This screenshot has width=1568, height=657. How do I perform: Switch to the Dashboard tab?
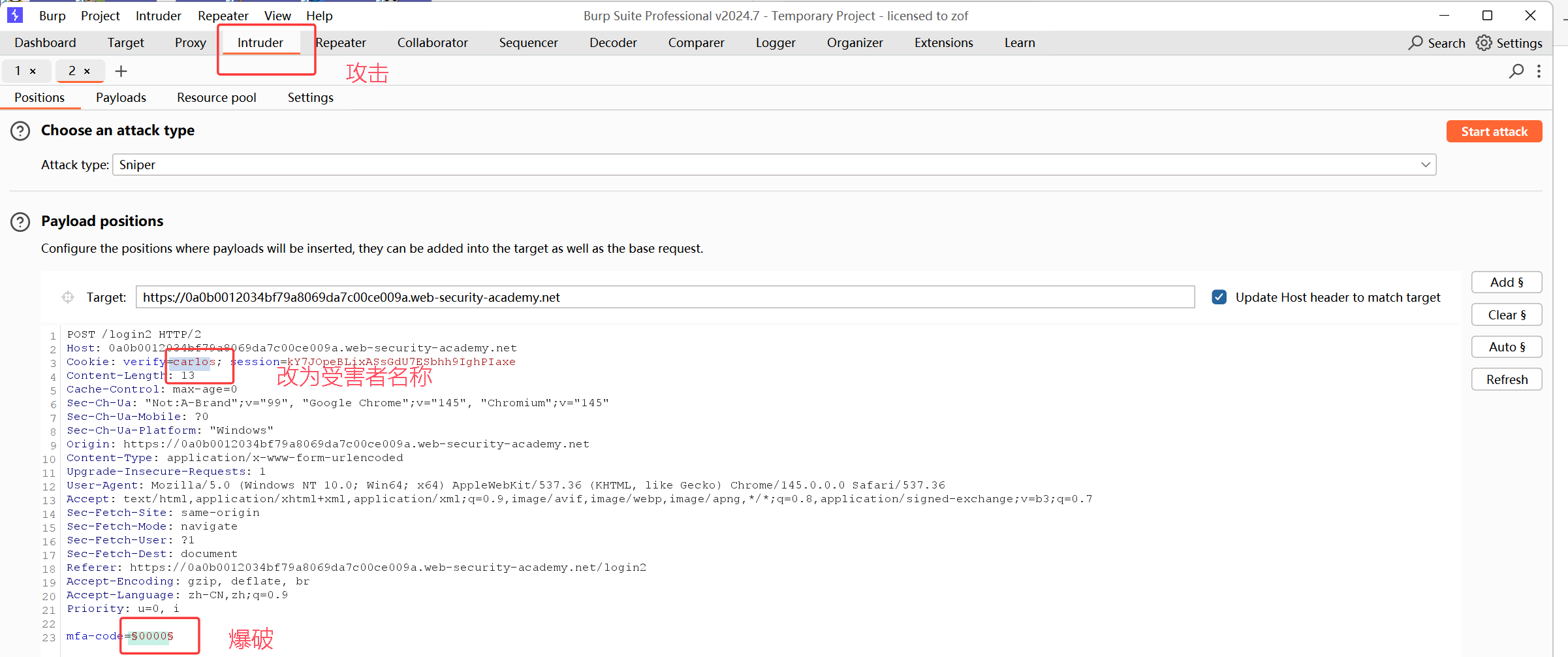tap(45, 43)
